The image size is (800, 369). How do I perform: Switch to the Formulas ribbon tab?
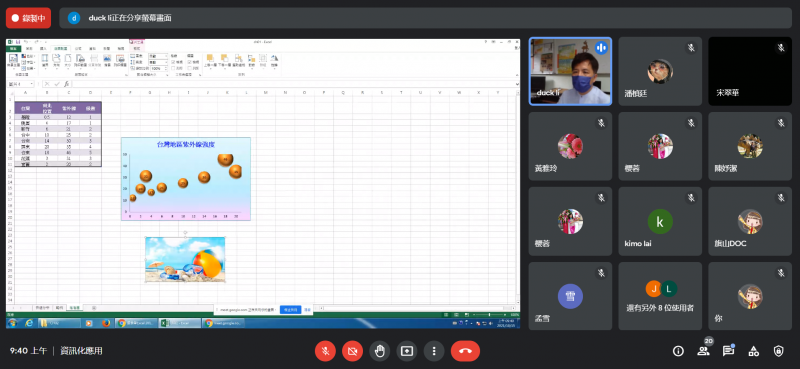tap(78, 48)
